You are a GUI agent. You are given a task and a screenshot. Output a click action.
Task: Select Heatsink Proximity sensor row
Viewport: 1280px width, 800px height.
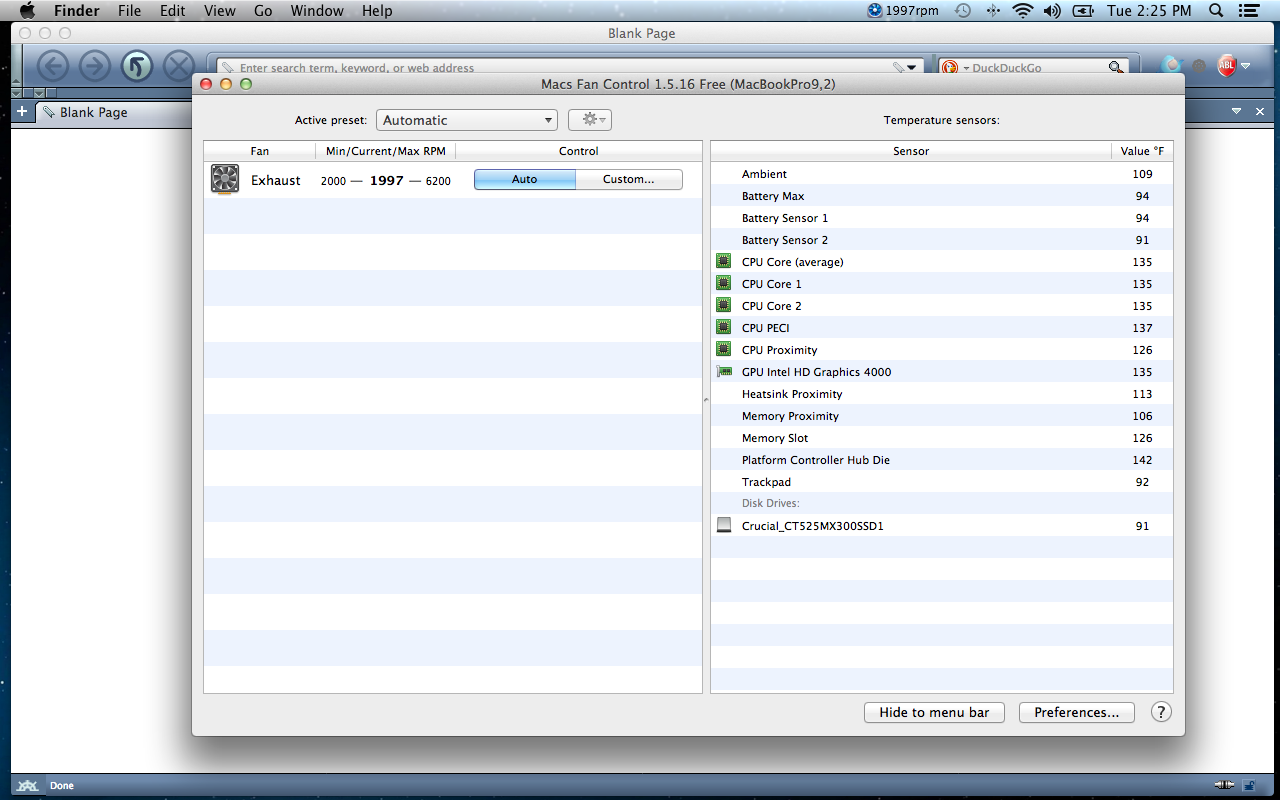click(942, 394)
